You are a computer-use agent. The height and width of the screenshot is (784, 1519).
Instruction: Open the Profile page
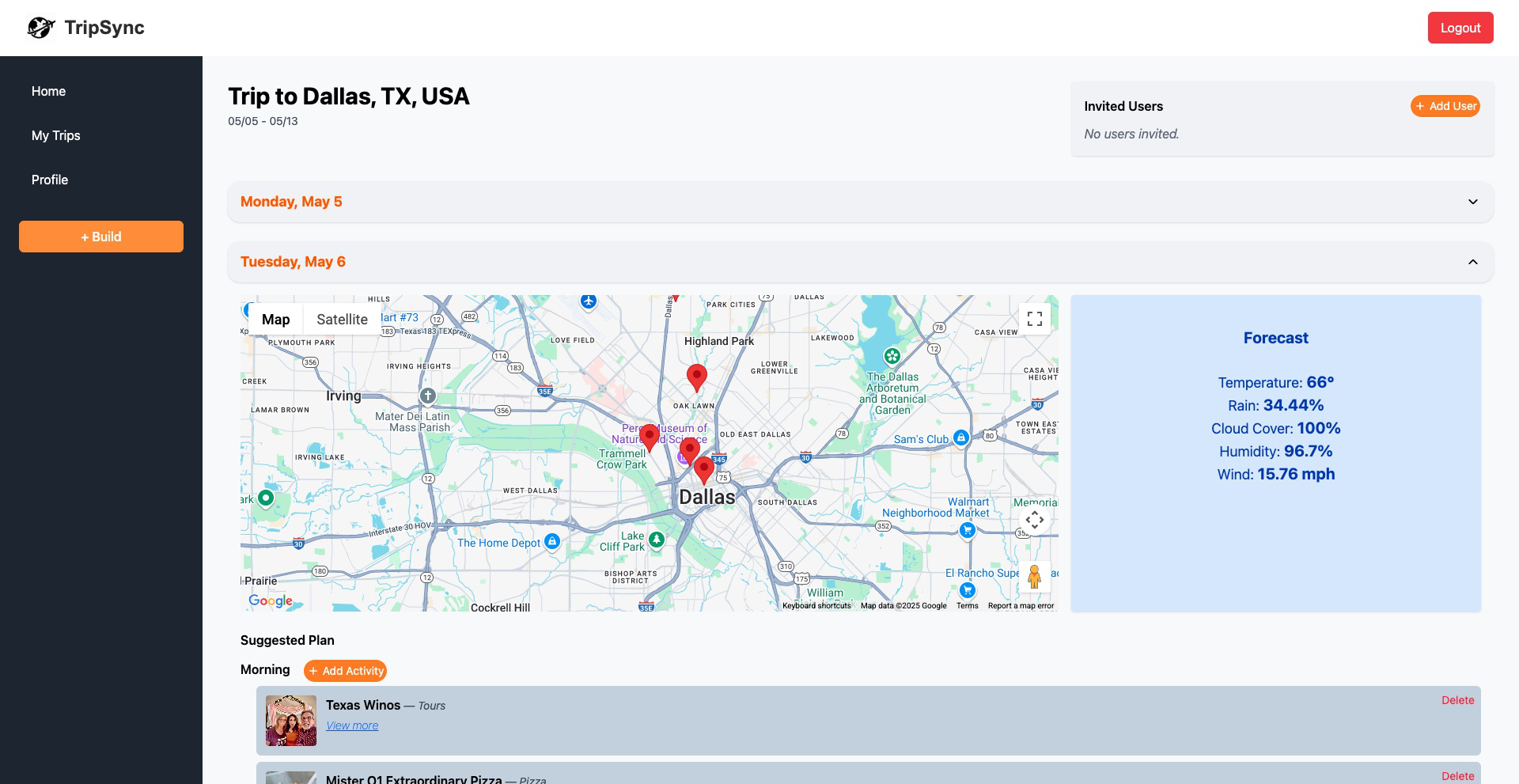[50, 180]
